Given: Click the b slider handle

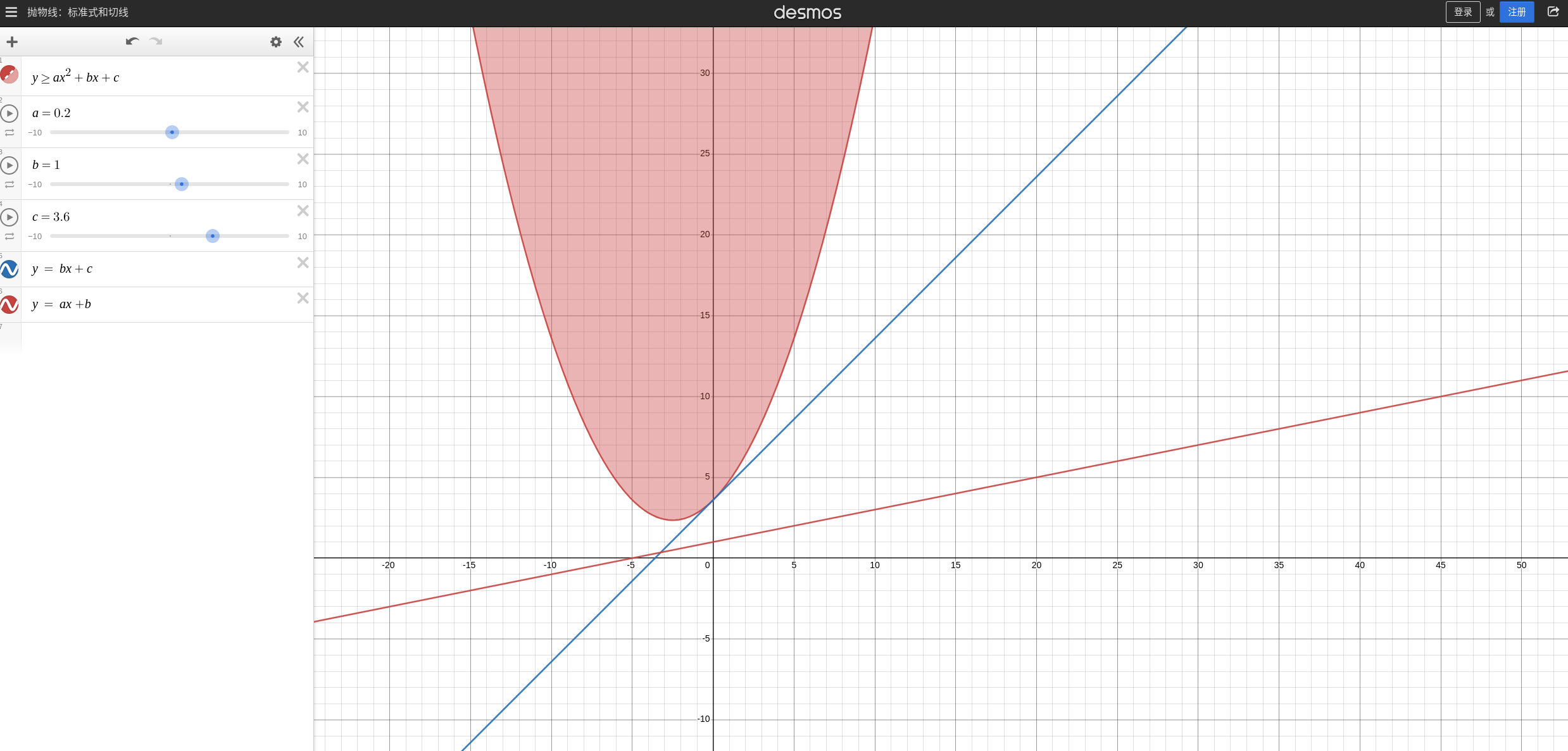Looking at the screenshot, I should tap(182, 184).
